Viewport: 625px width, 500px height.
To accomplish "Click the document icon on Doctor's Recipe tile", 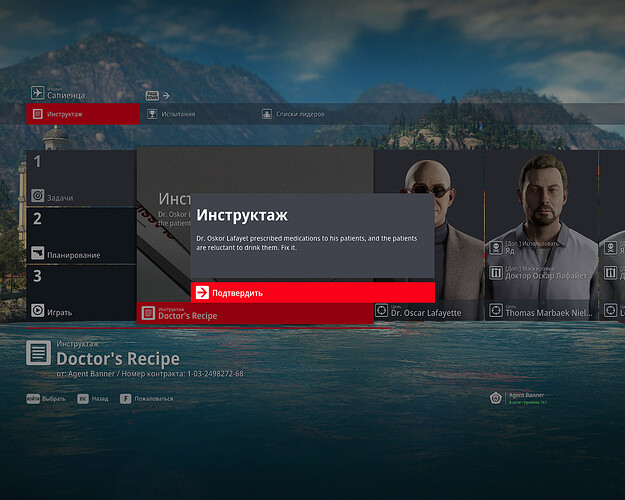I will pyautogui.click(x=148, y=313).
